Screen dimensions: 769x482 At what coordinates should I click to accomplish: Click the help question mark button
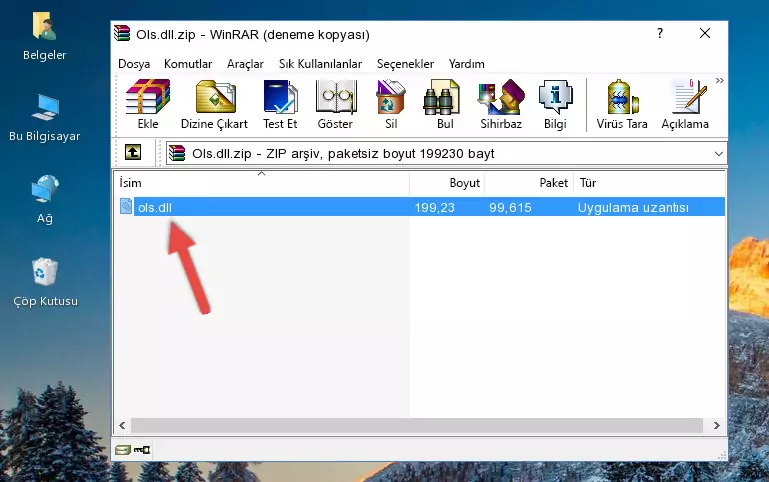click(660, 33)
